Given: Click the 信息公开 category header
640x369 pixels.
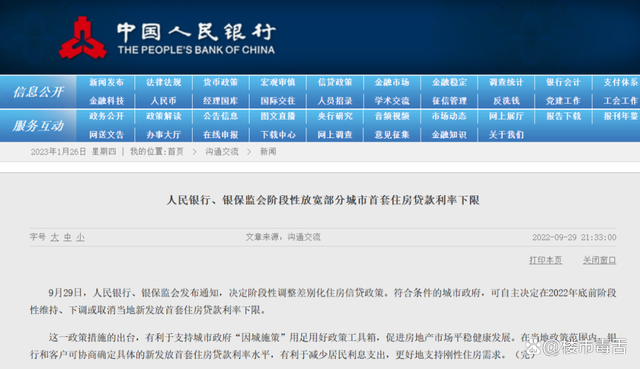Looking at the screenshot, I should coord(38,92).
